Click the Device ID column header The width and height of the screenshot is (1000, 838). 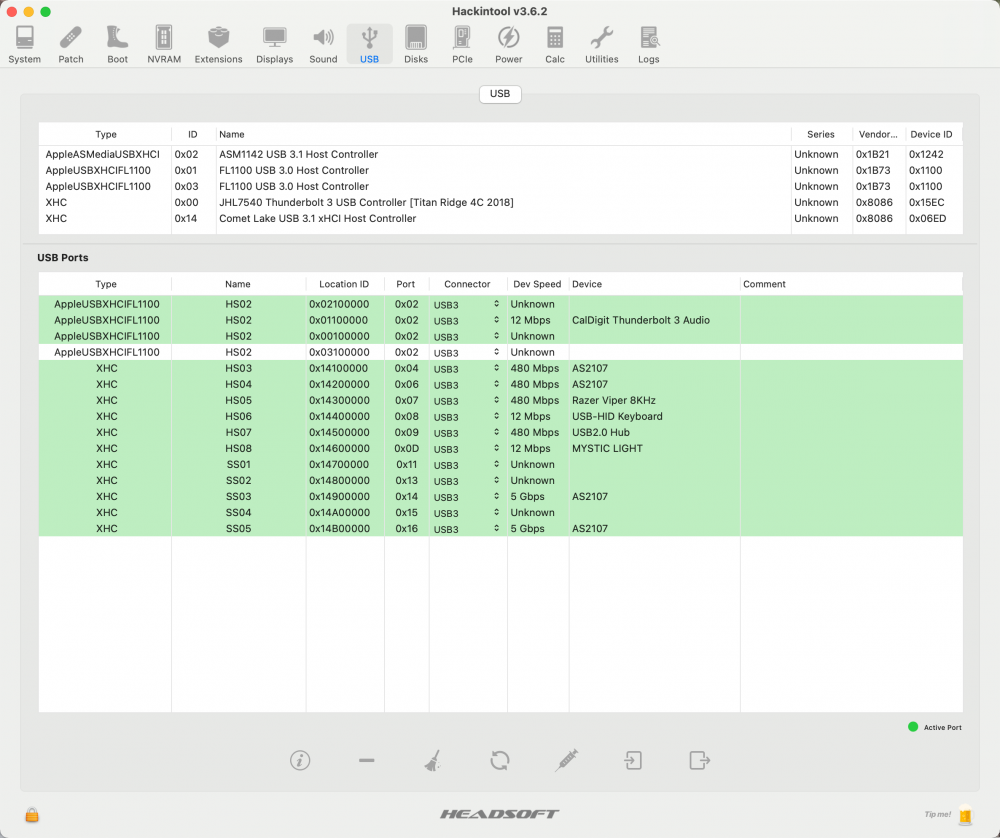(931, 134)
